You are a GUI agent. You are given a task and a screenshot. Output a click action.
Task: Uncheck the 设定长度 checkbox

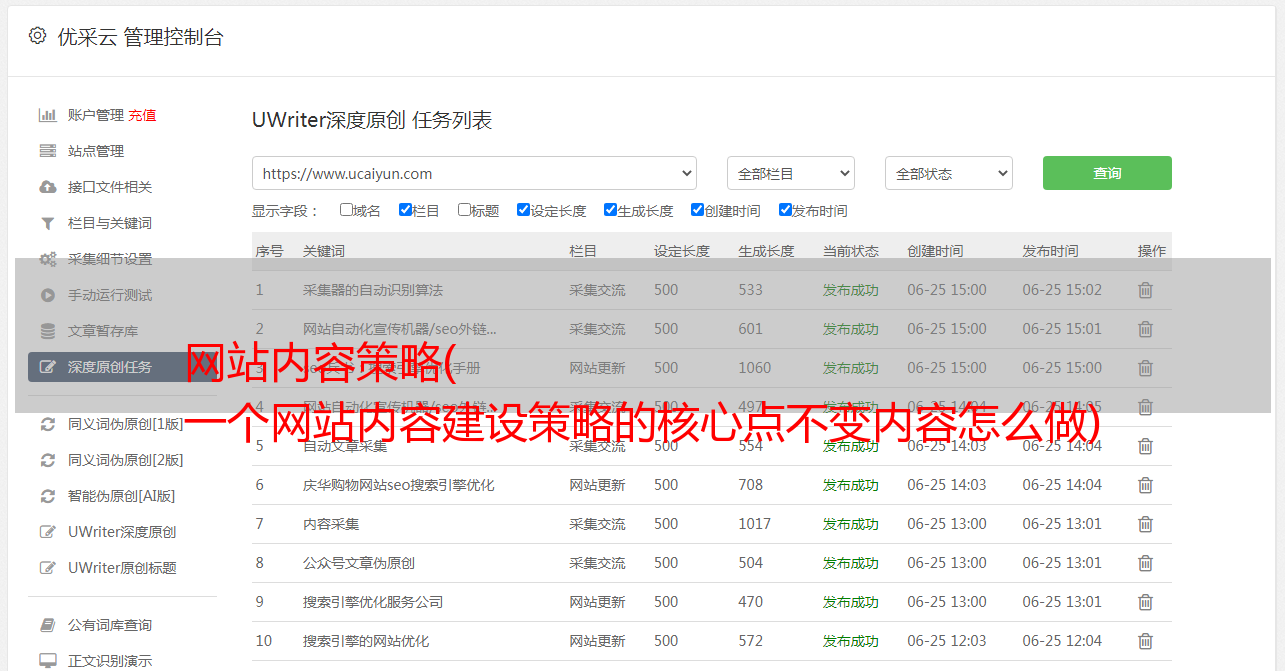coord(523,210)
